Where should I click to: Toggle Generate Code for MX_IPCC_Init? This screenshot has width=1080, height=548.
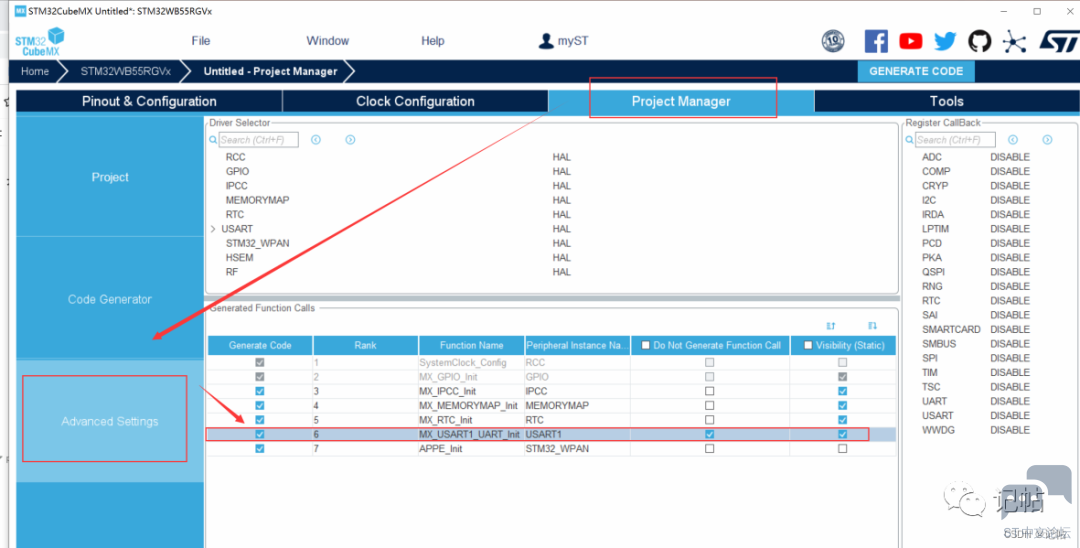click(x=260, y=391)
